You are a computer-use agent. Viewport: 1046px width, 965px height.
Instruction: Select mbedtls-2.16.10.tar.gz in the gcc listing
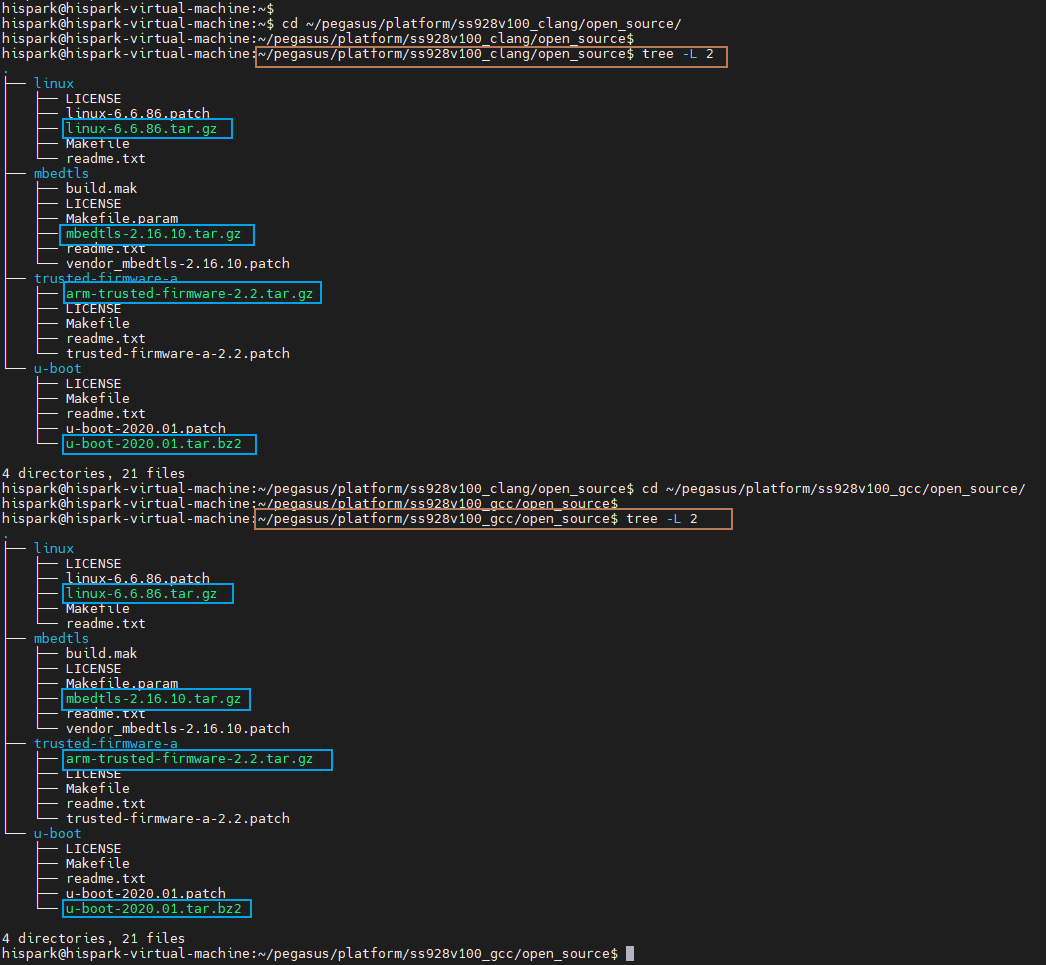(153, 699)
